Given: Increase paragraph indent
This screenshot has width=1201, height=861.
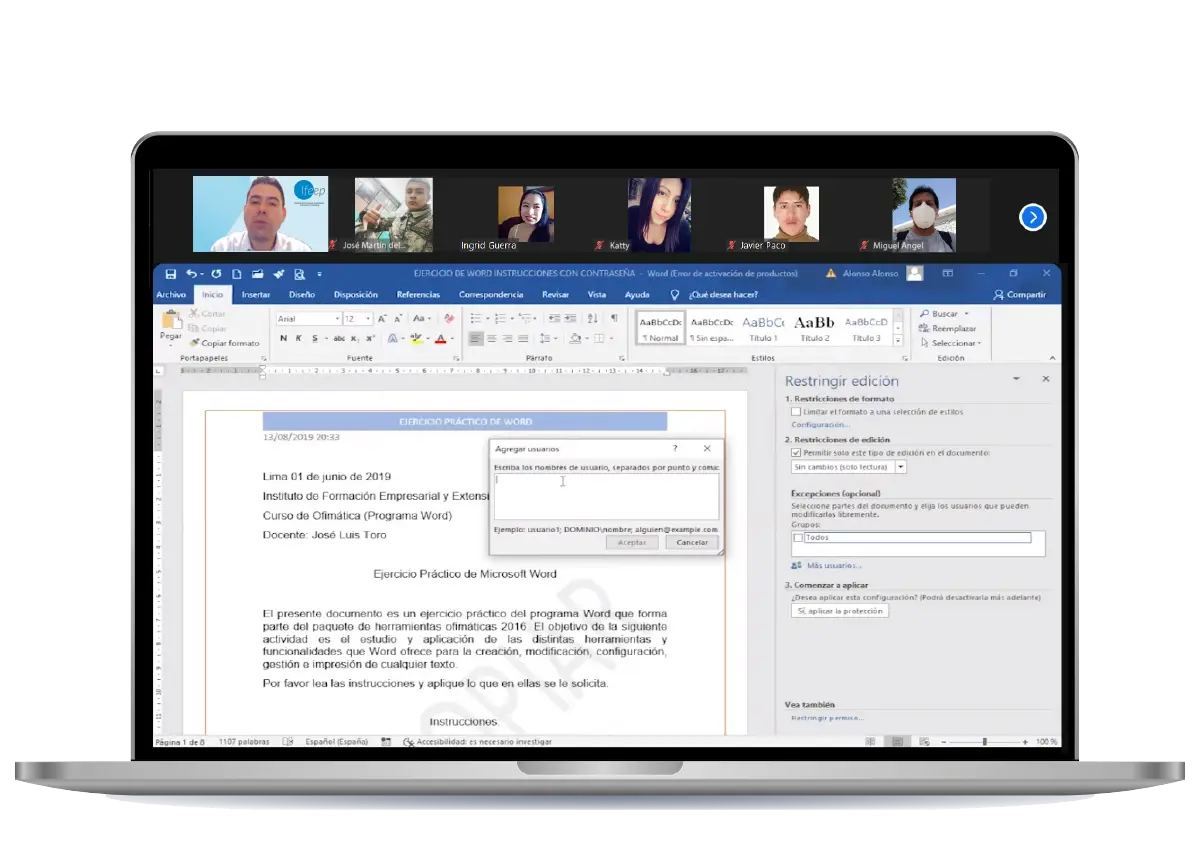Looking at the screenshot, I should pos(570,319).
